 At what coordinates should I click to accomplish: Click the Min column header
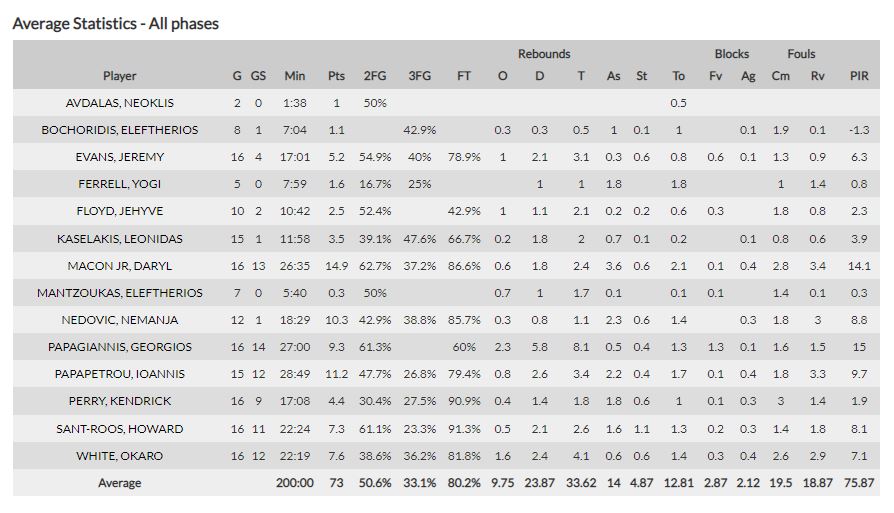tap(295, 76)
